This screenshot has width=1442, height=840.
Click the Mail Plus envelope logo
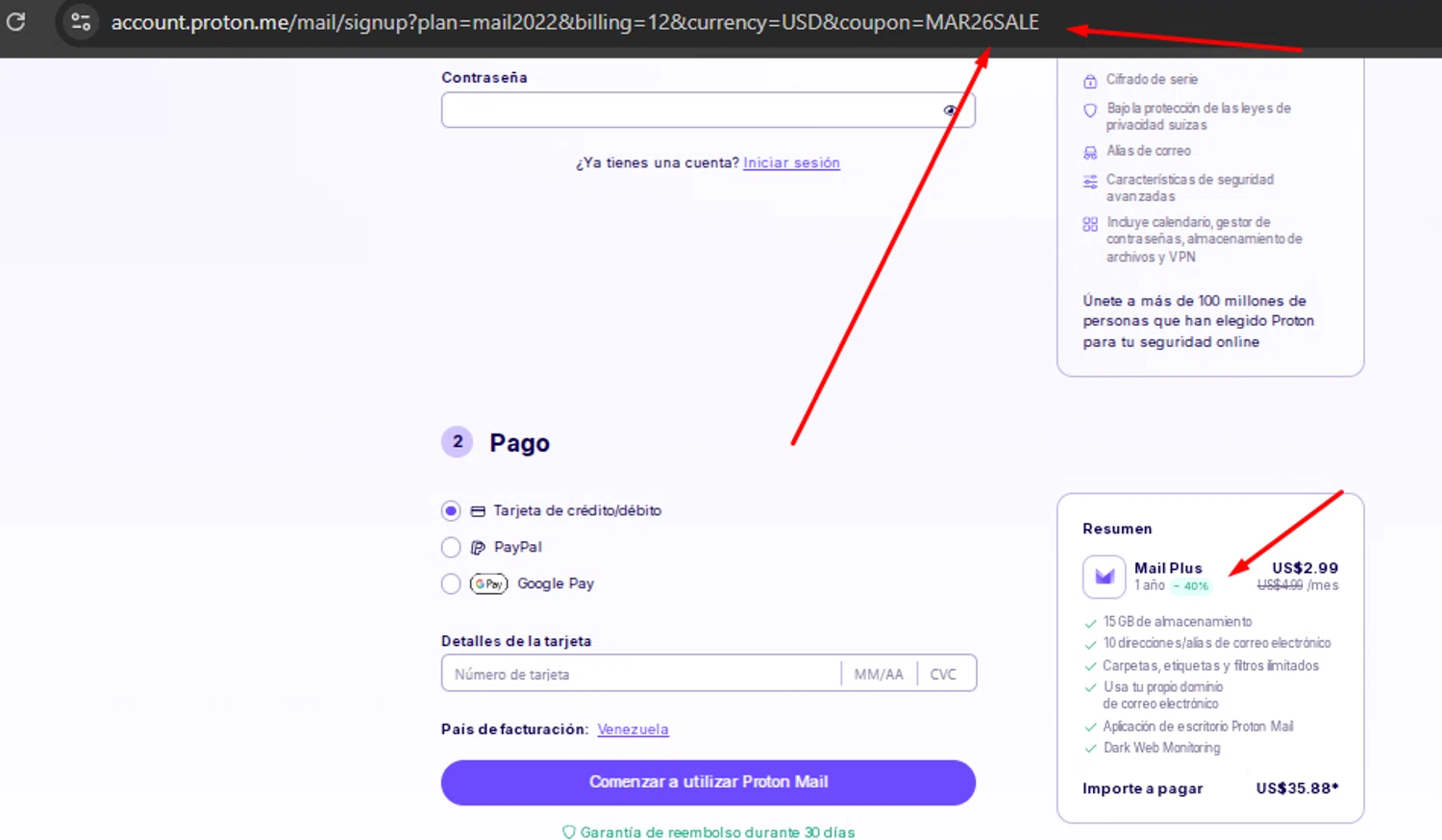pyautogui.click(x=1105, y=577)
